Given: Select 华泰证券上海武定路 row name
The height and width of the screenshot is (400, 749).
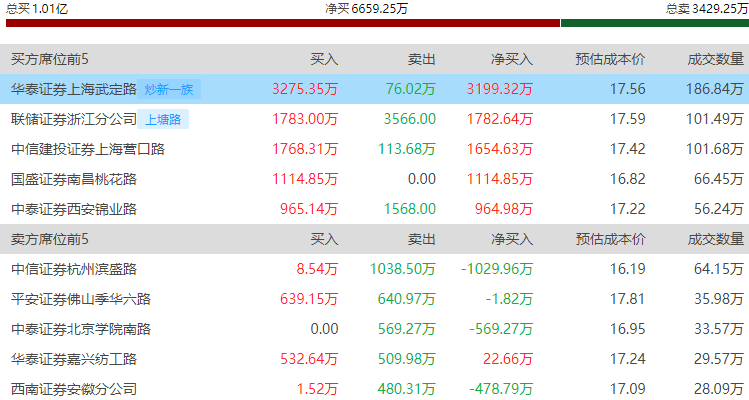Looking at the screenshot, I should coord(74,89).
